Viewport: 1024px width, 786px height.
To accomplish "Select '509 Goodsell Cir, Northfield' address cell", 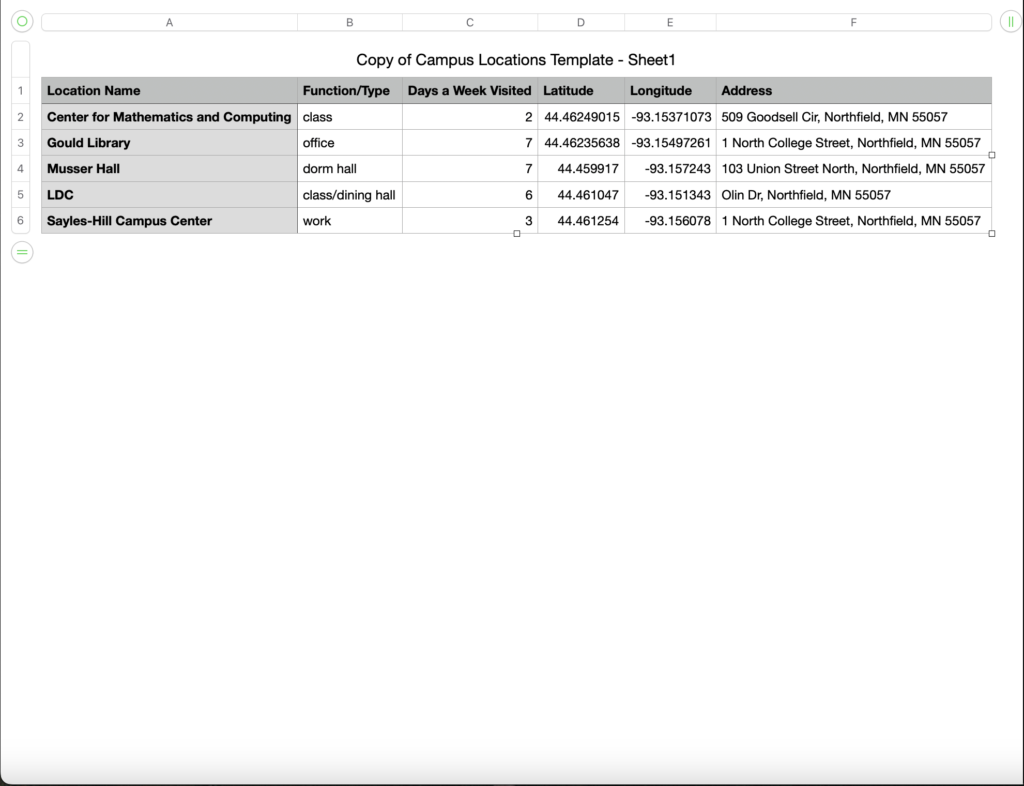I will point(854,117).
